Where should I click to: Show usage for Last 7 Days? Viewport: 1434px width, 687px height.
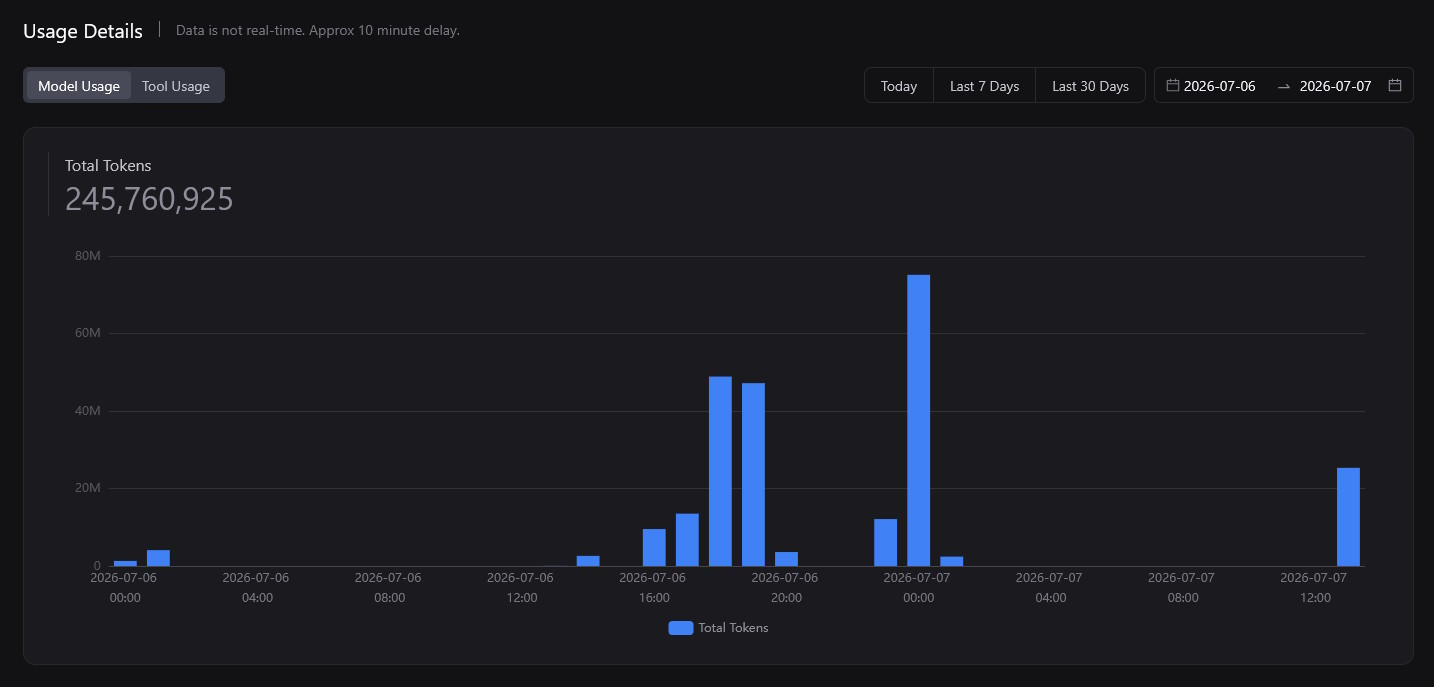985,86
